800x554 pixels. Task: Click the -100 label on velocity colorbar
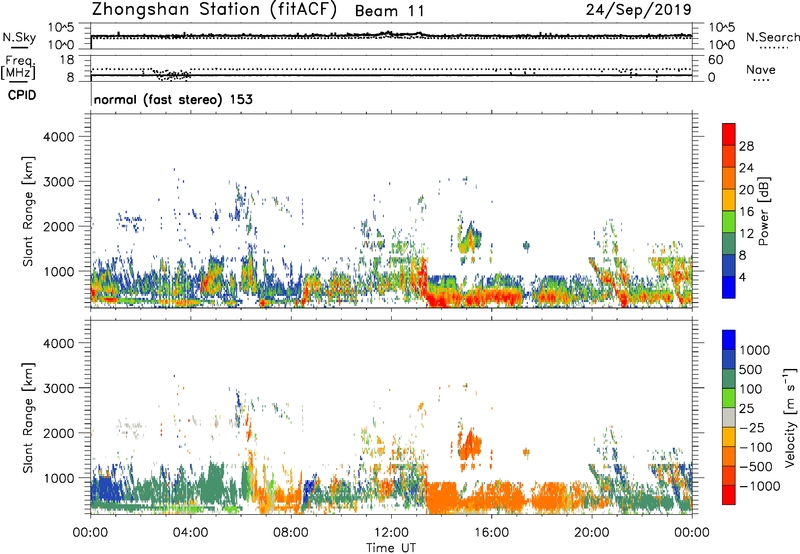(756, 447)
